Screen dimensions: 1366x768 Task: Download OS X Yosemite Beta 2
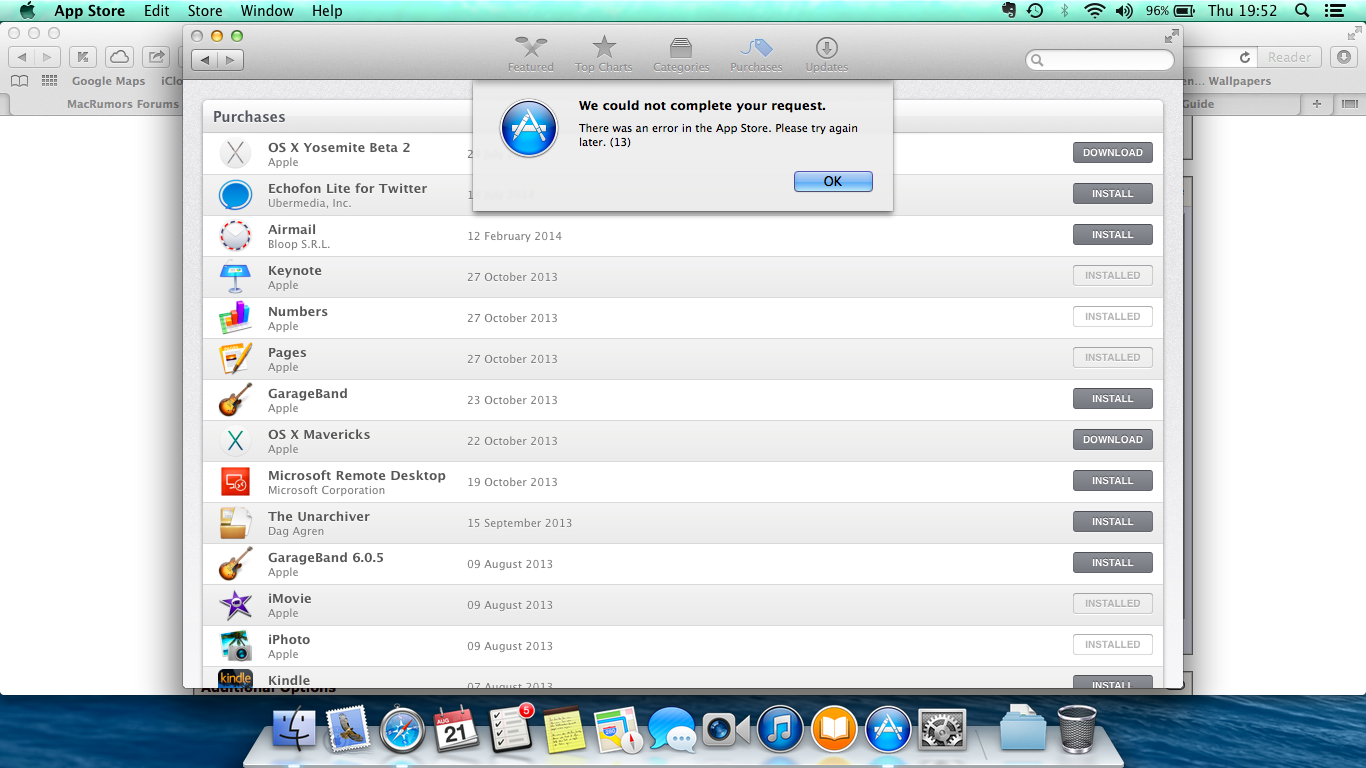(1113, 153)
